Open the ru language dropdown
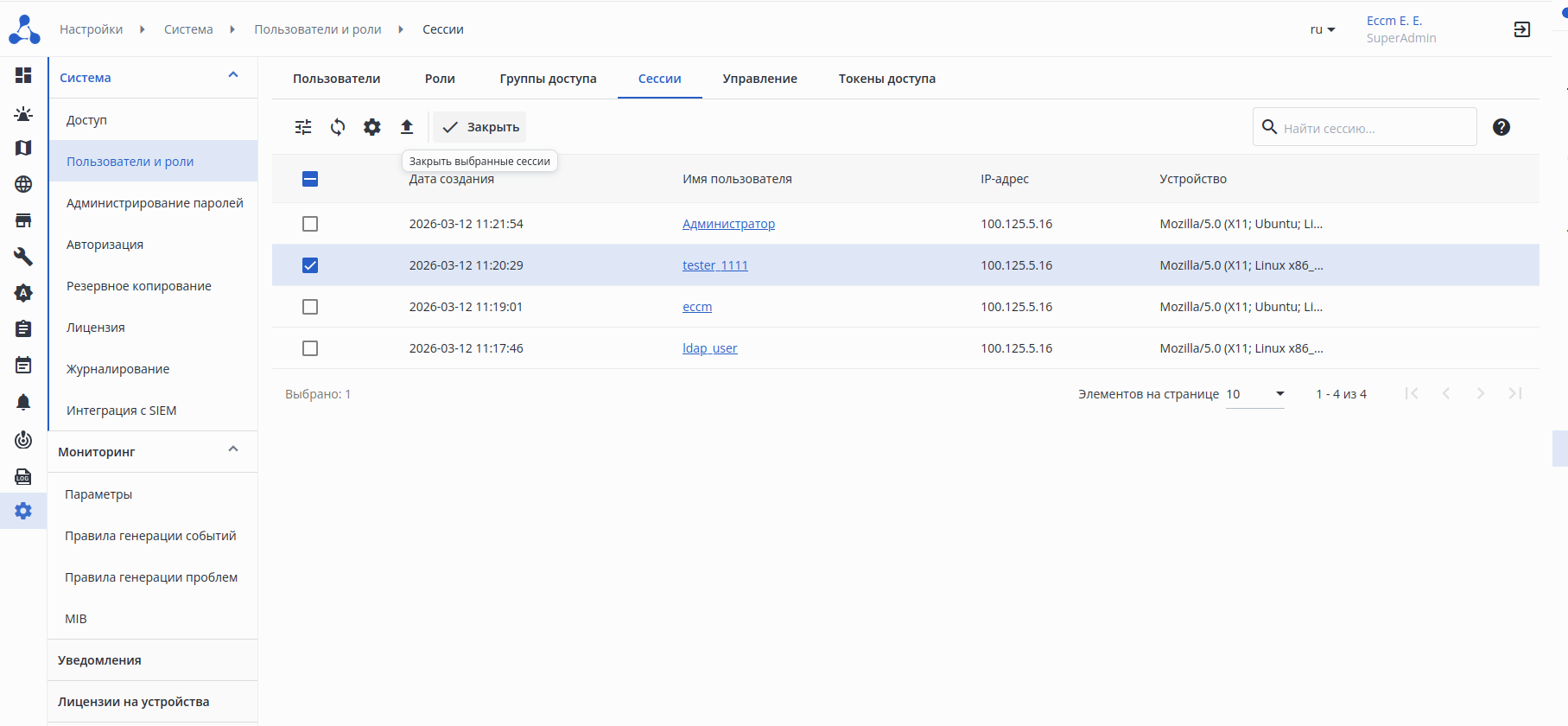The height and width of the screenshot is (726, 1568). pos(1322,29)
